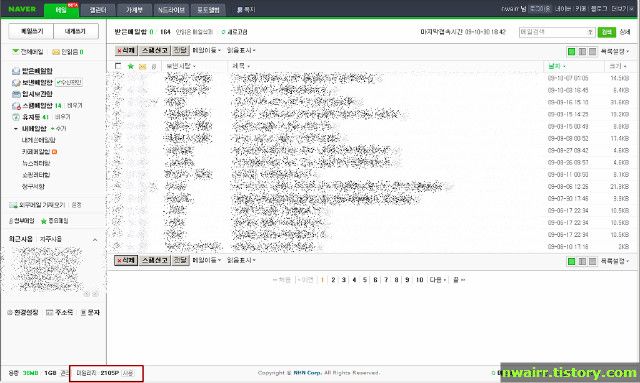The height and width of the screenshot is (383, 640).
Task: Open the 포토앨범 tab
Action: 208,10
